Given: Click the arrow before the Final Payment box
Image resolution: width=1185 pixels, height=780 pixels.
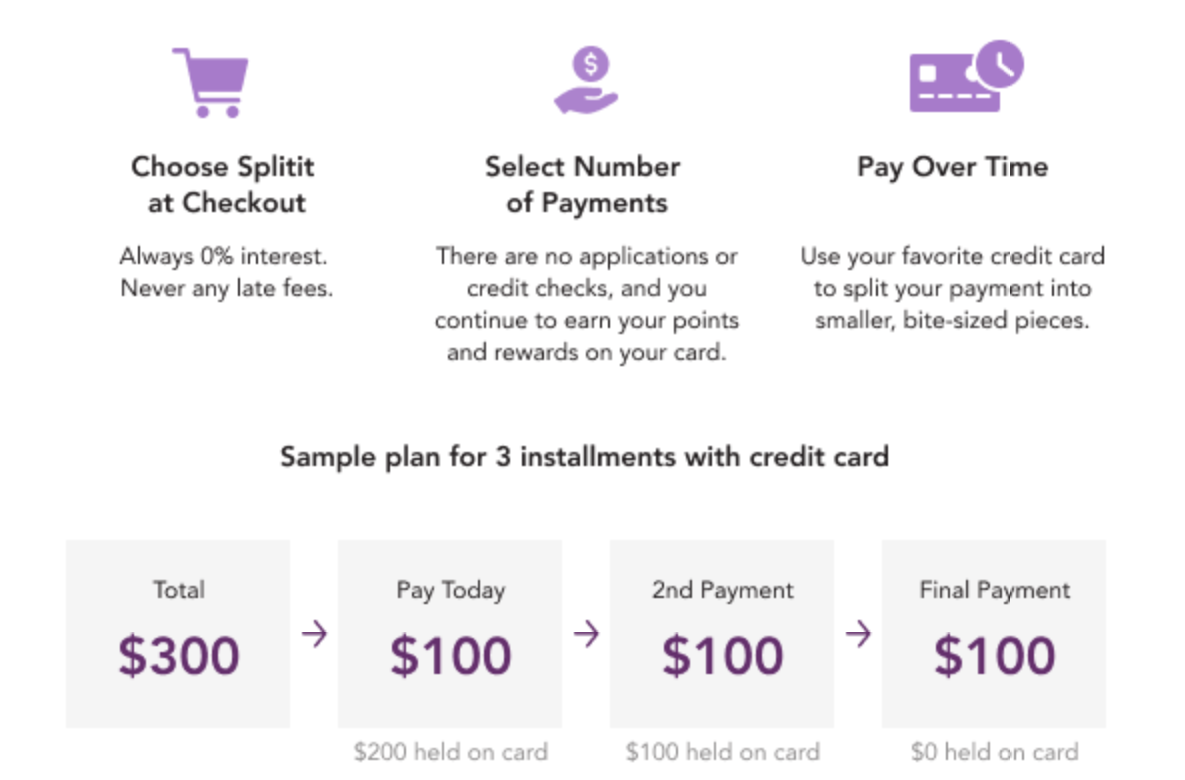Looking at the screenshot, I should pos(859,633).
